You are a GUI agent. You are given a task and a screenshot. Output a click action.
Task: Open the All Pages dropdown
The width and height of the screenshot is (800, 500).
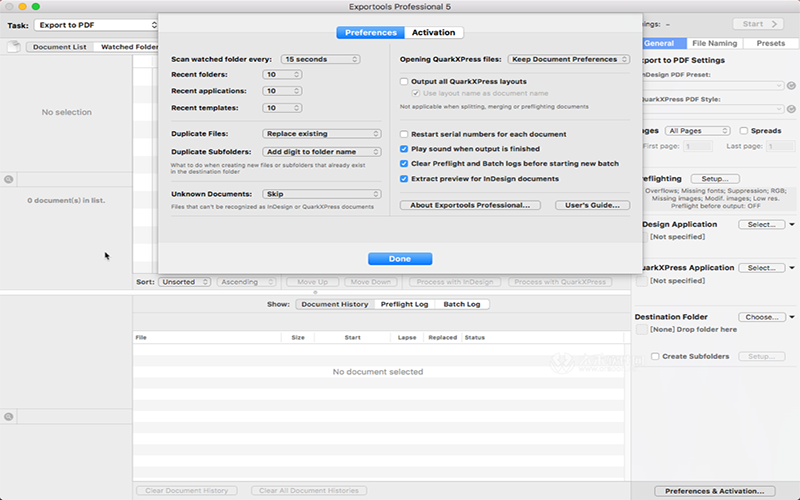tap(697, 131)
